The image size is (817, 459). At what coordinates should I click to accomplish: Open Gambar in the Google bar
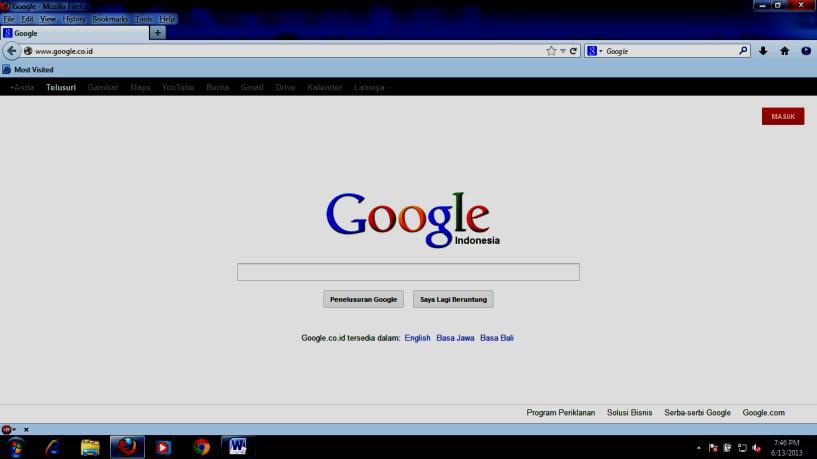(103, 88)
